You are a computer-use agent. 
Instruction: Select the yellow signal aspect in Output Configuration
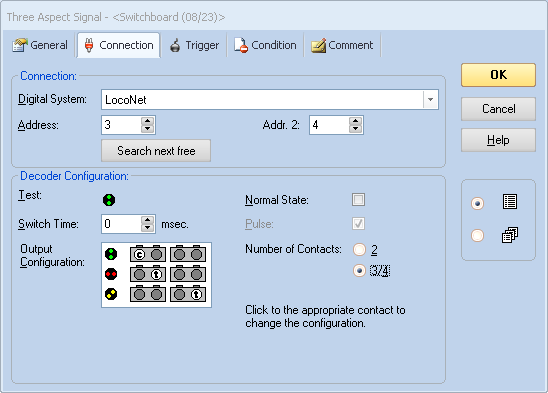point(111,294)
